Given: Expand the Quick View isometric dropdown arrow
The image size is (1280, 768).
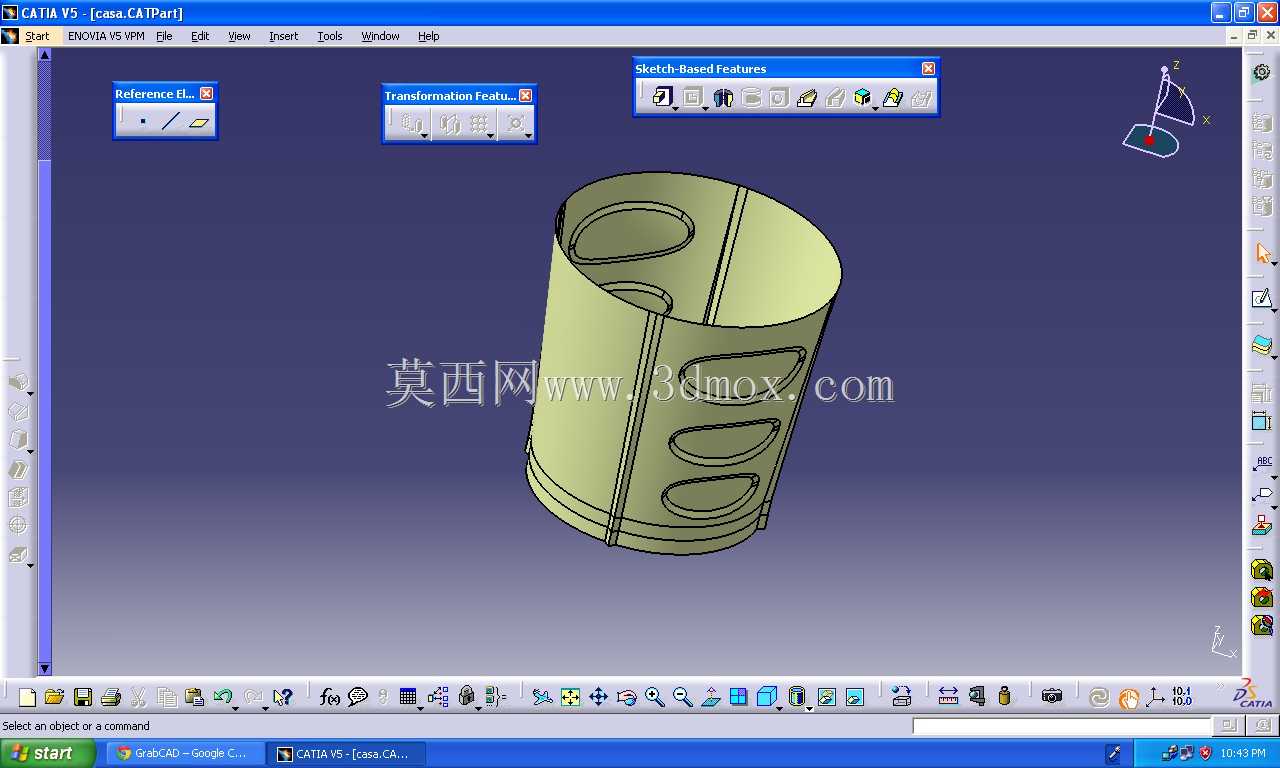Looking at the screenshot, I should (x=780, y=707).
